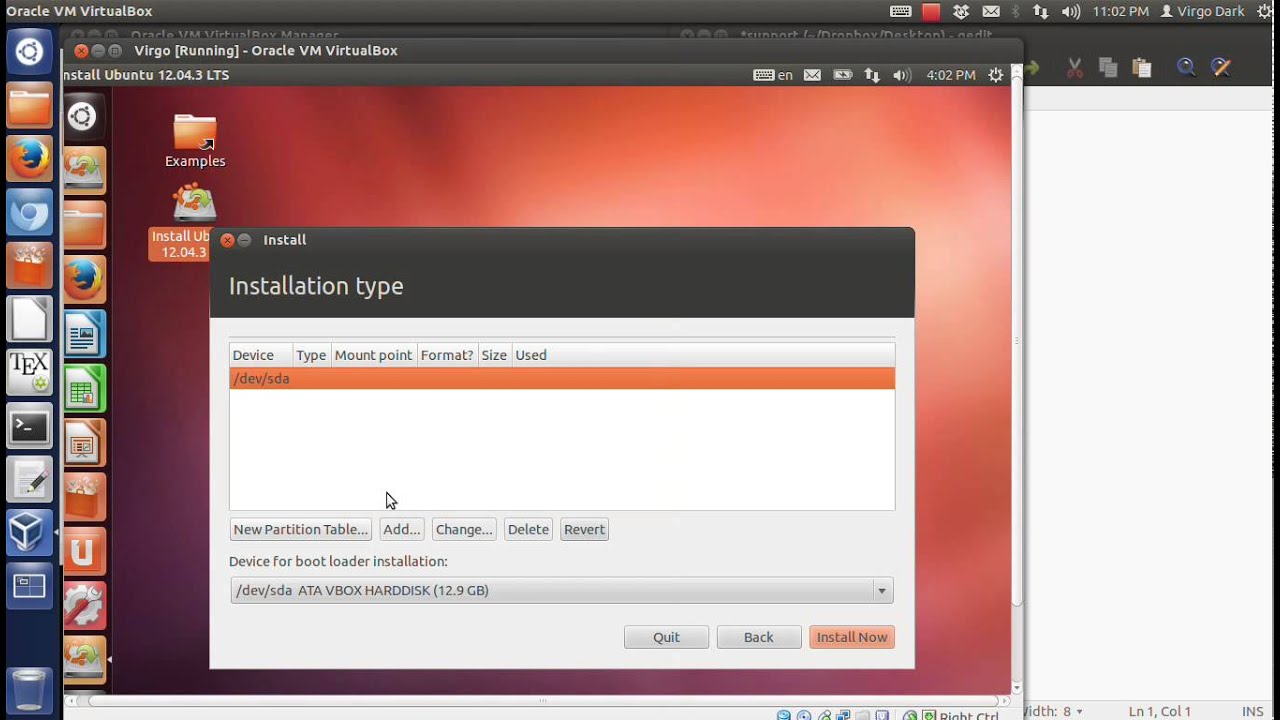Open the guest keyboard layout 'en' menu
The image size is (1280, 720).
773,75
